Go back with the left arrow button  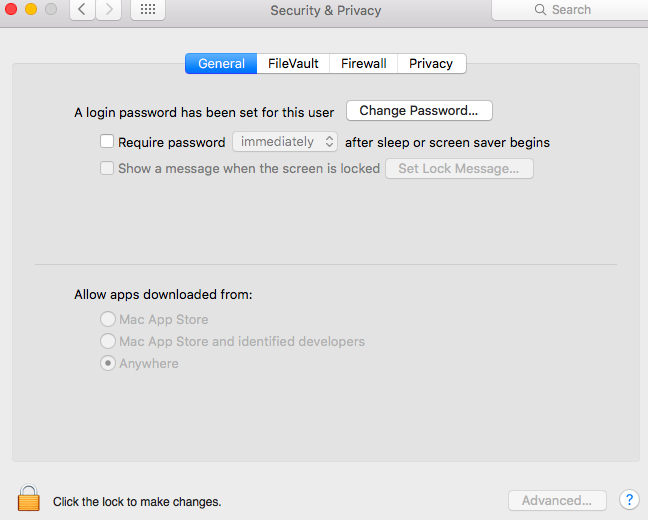(82, 10)
